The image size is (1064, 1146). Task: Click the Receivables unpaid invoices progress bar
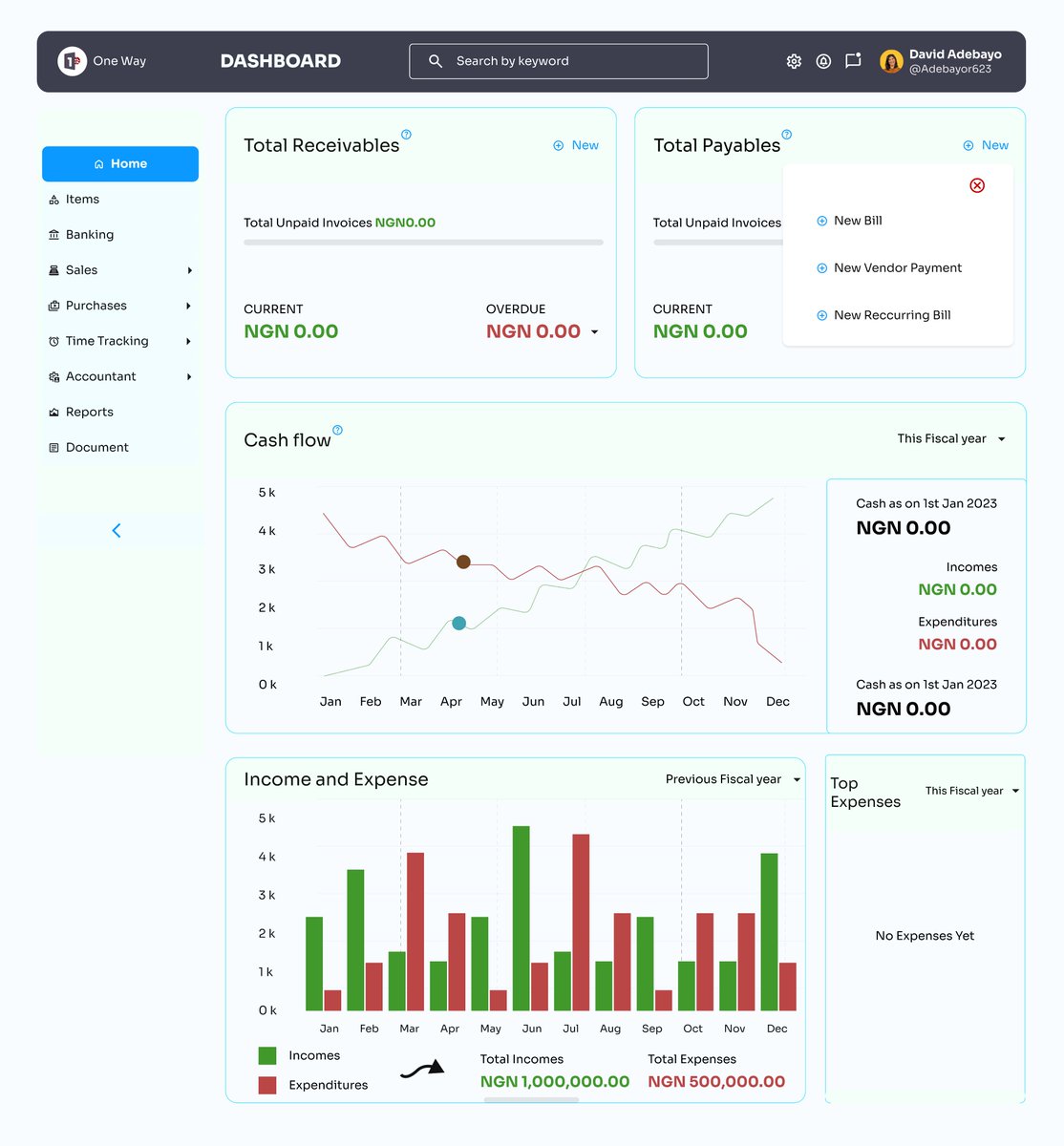423,243
